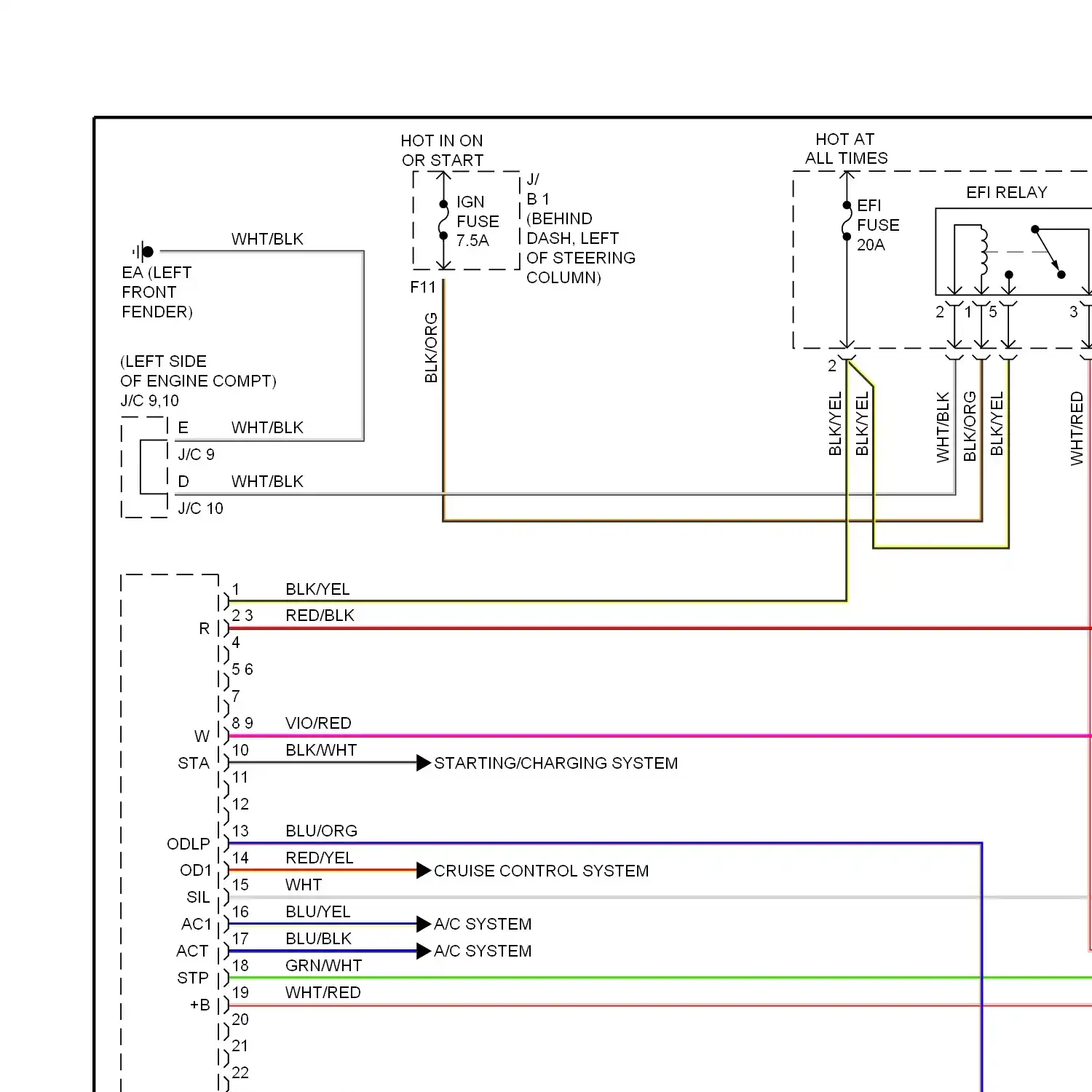
Task: Click the vertical 'WHT/RED' label under relay pin 3
Action: (1077, 429)
